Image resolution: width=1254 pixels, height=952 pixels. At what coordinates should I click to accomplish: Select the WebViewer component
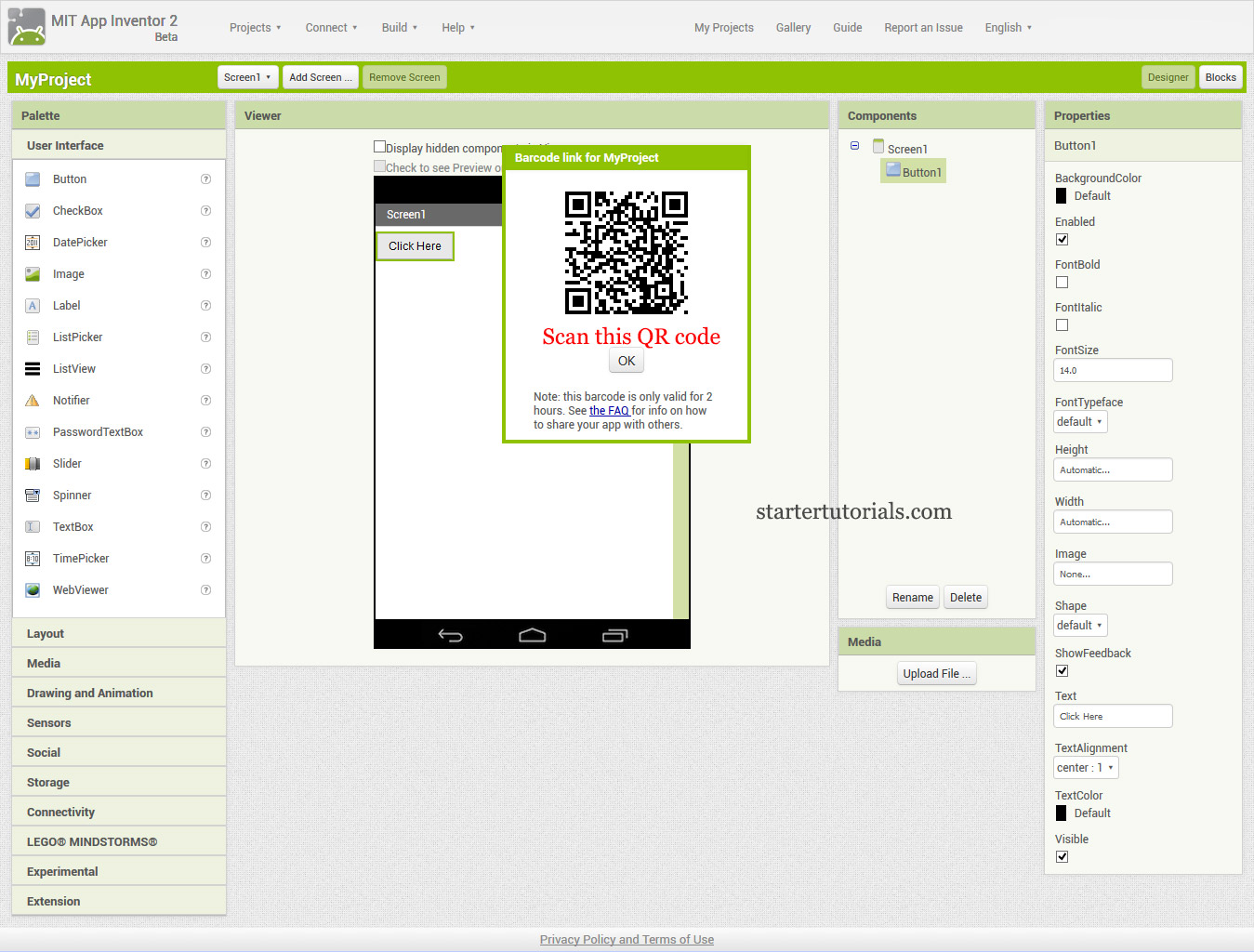(x=81, y=589)
